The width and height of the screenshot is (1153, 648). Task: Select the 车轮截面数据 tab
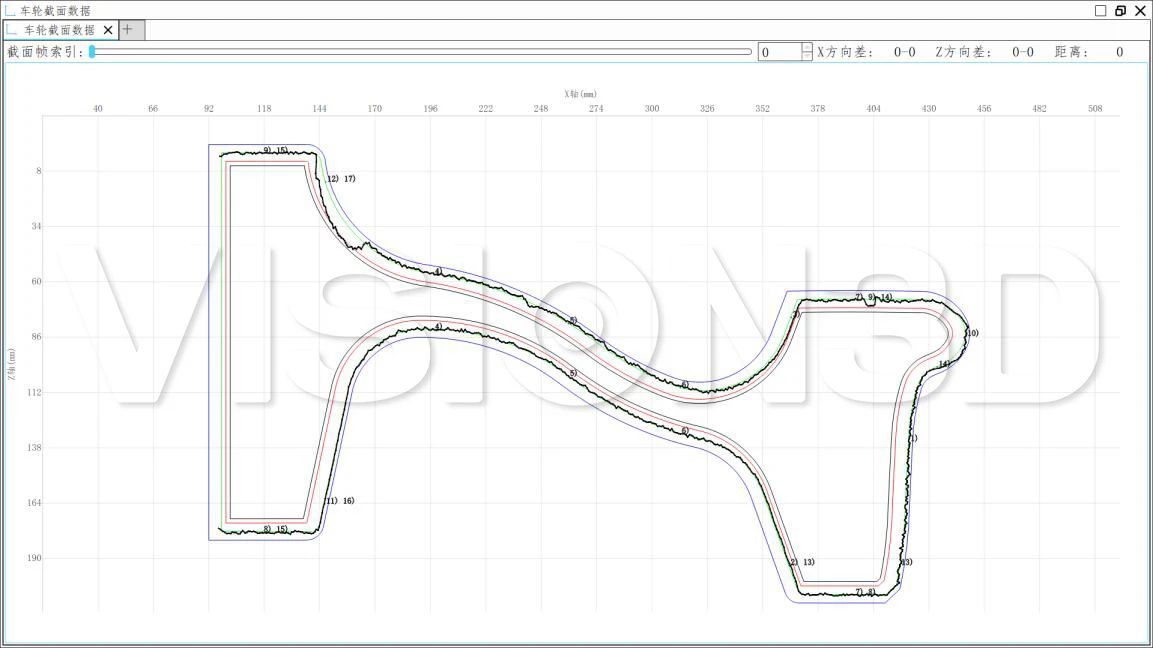tap(58, 30)
